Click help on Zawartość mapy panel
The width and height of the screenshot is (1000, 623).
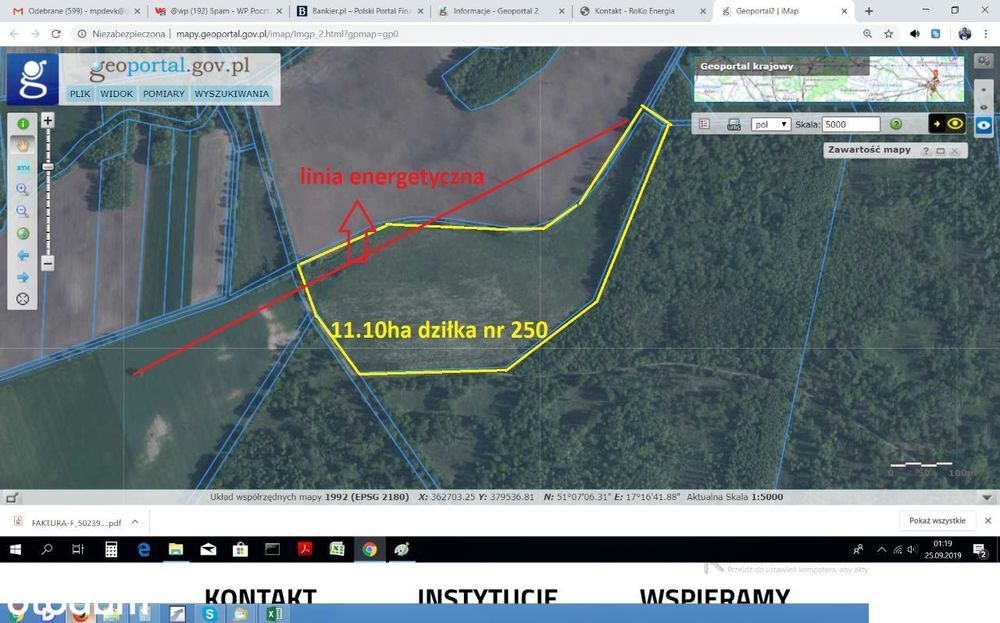(x=927, y=150)
